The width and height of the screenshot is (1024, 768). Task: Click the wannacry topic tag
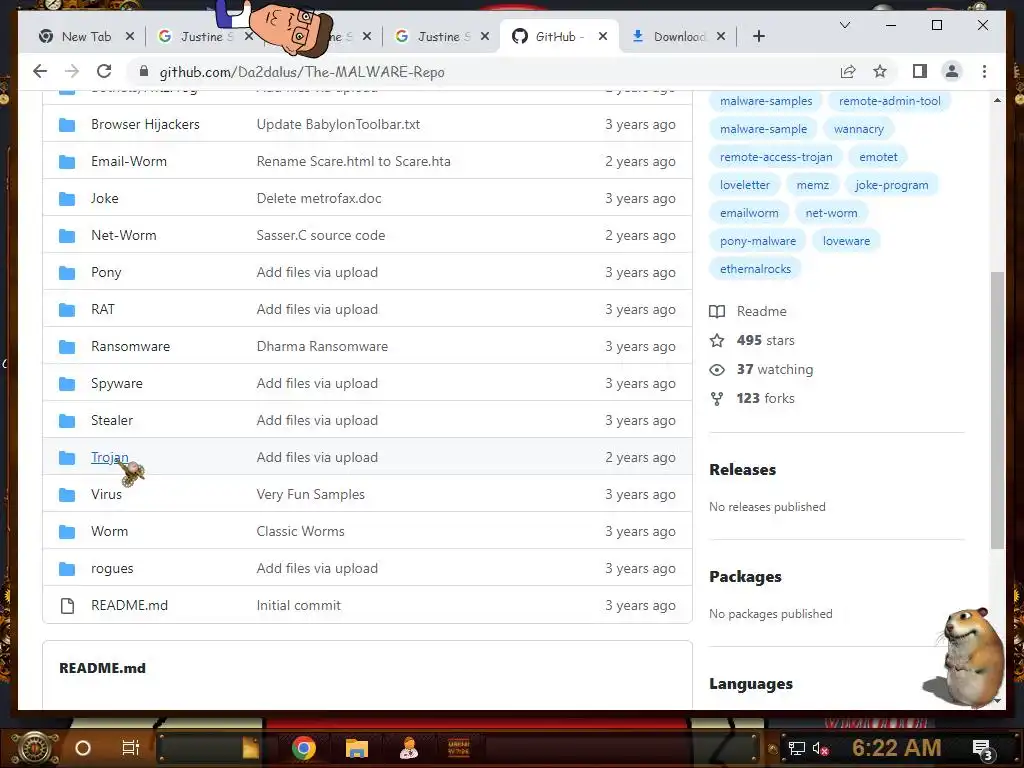click(x=859, y=129)
